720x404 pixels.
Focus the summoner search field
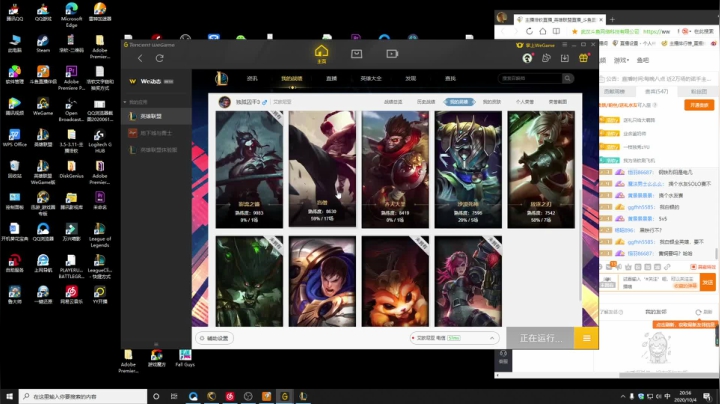530,79
